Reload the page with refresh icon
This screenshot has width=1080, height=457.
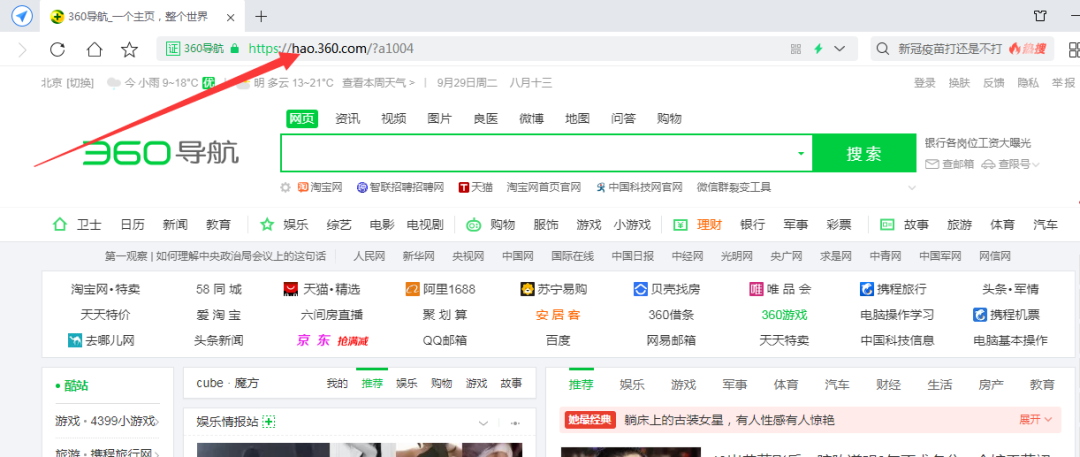(58, 49)
